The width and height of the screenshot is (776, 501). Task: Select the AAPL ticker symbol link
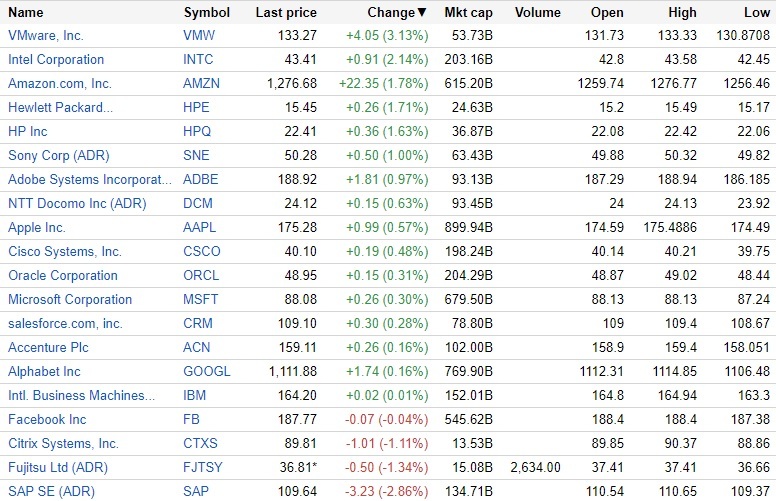coord(201,227)
